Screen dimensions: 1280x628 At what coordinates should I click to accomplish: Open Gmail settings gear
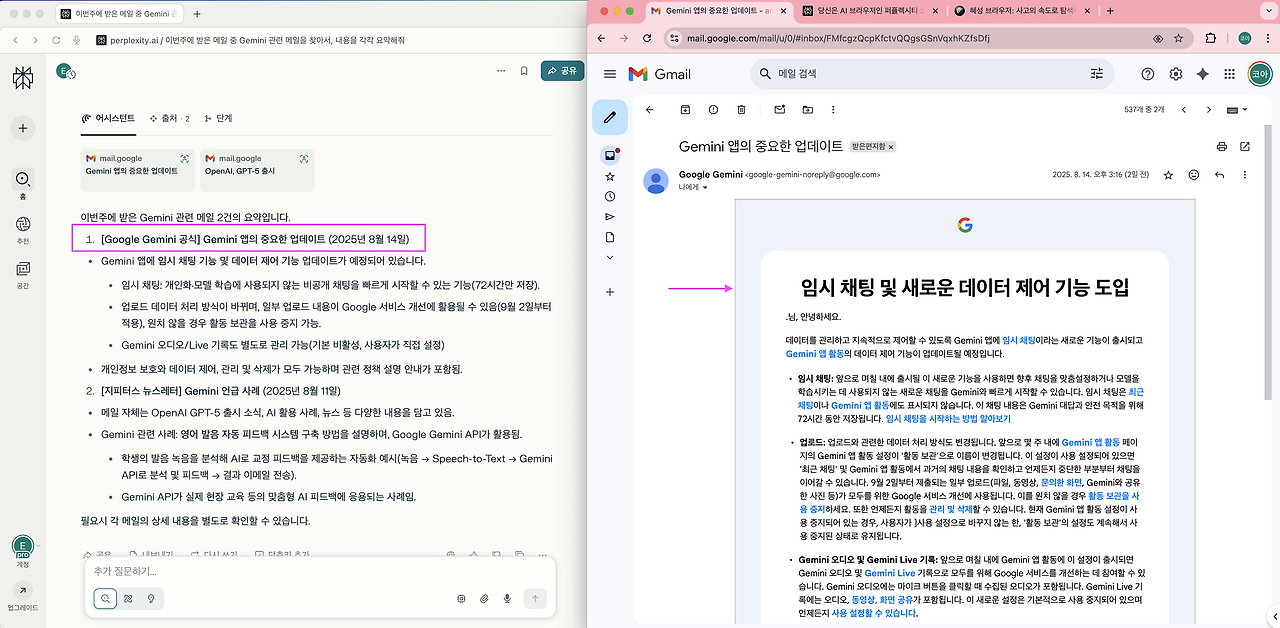[x=1176, y=74]
